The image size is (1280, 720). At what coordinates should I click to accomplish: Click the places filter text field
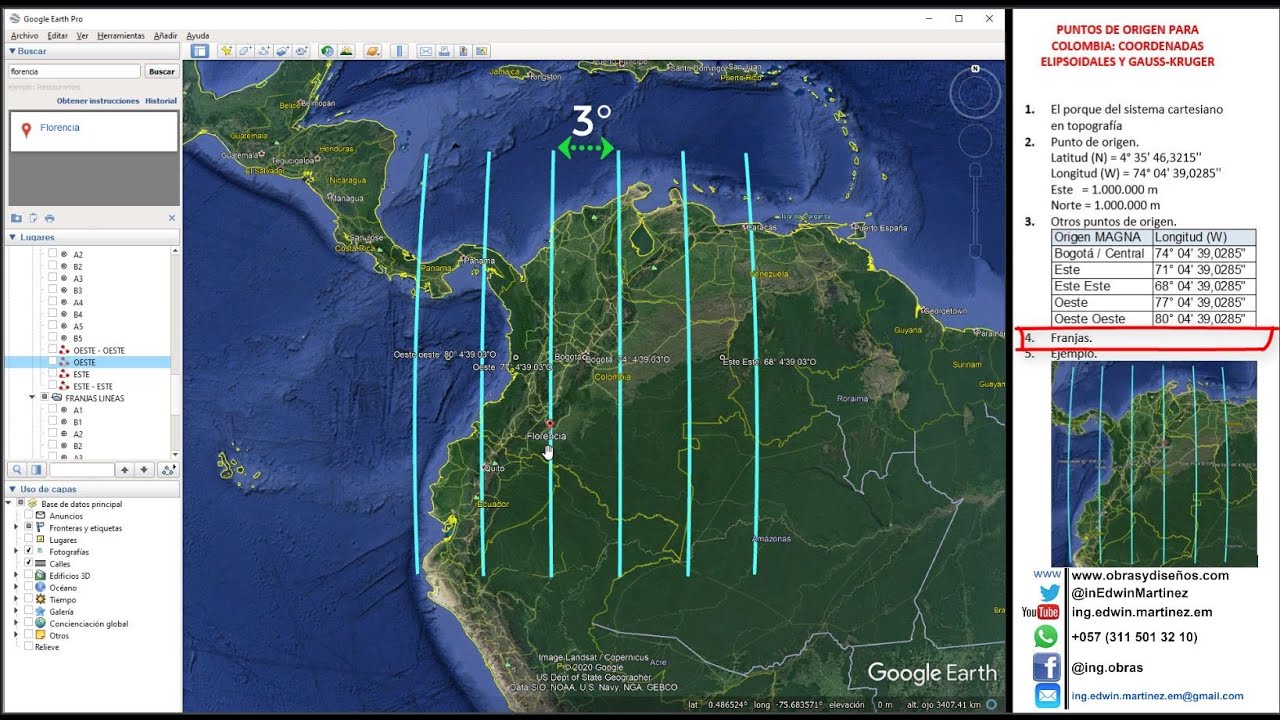coord(82,469)
